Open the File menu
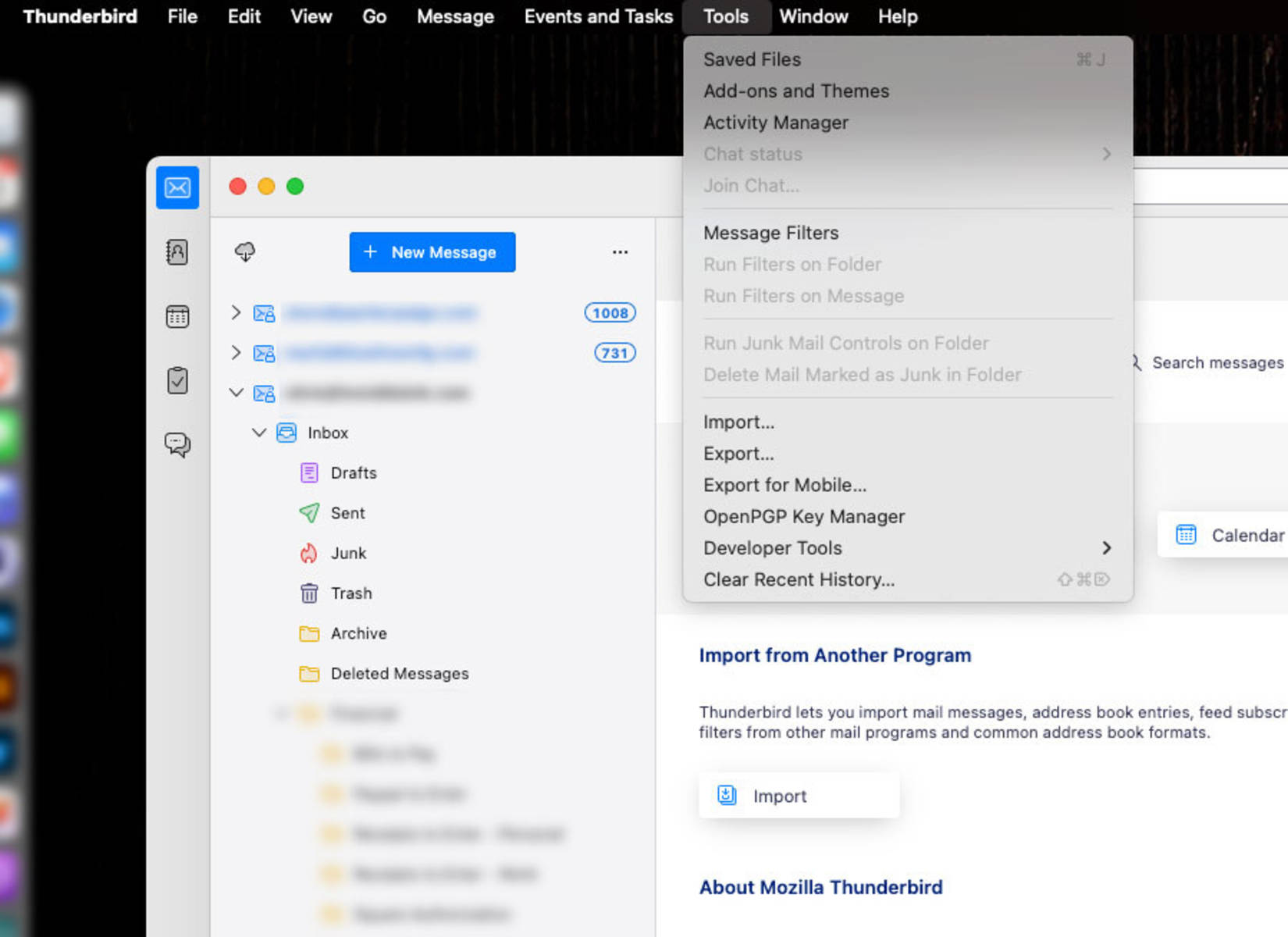Screen dimensions: 1288x937 182,16
